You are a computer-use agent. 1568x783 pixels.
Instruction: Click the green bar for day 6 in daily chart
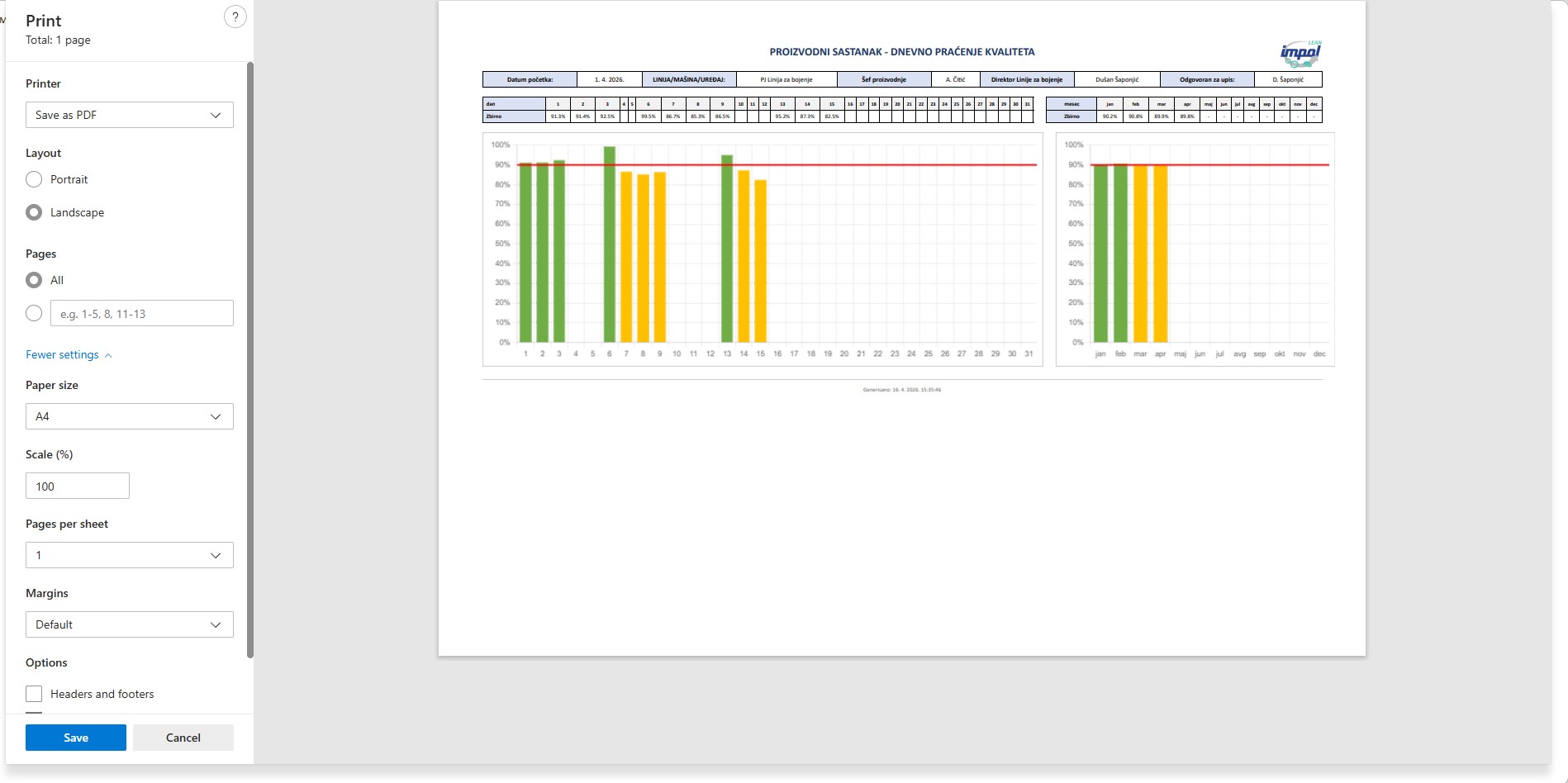click(610, 244)
